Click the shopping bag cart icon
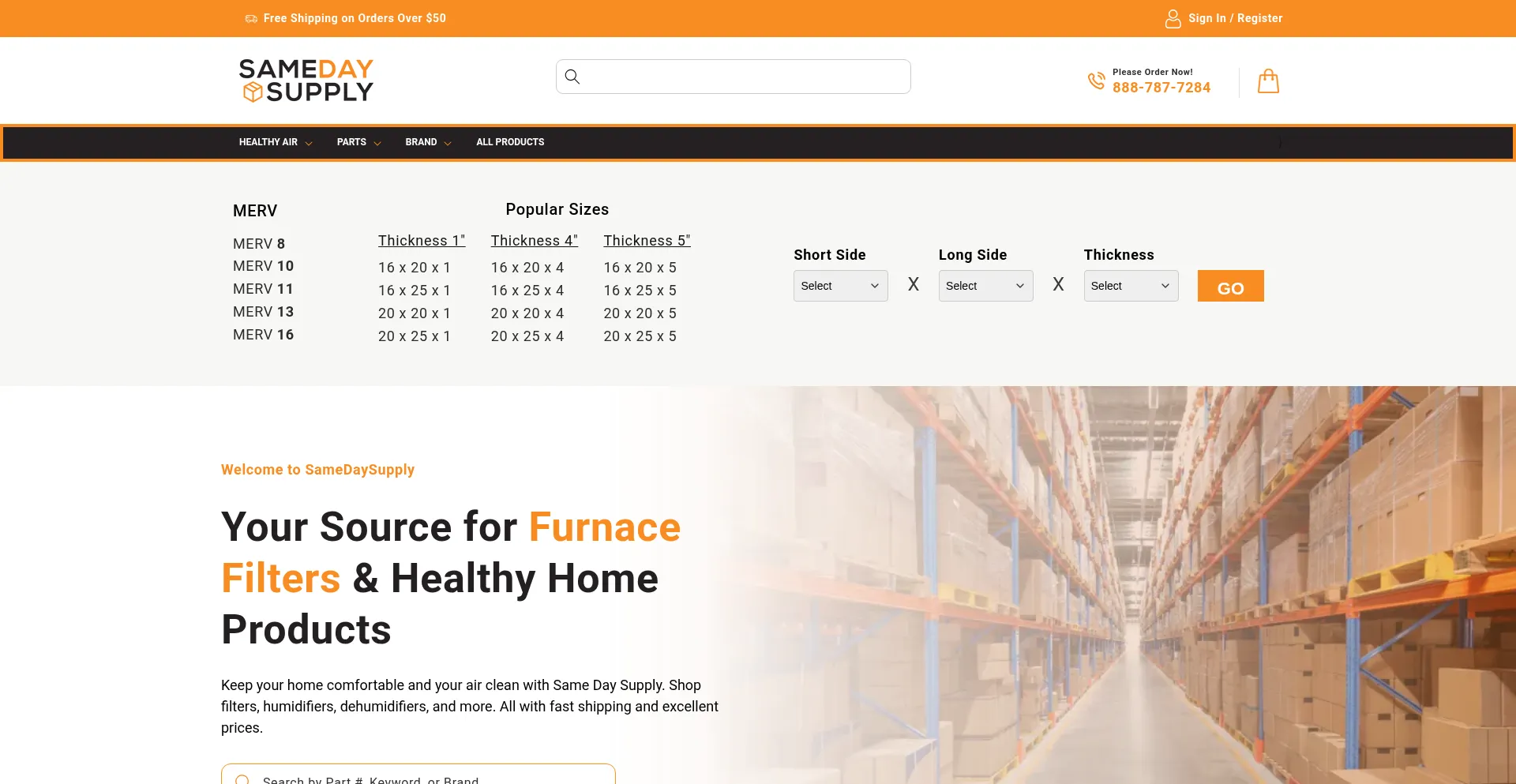 tap(1268, 81)
